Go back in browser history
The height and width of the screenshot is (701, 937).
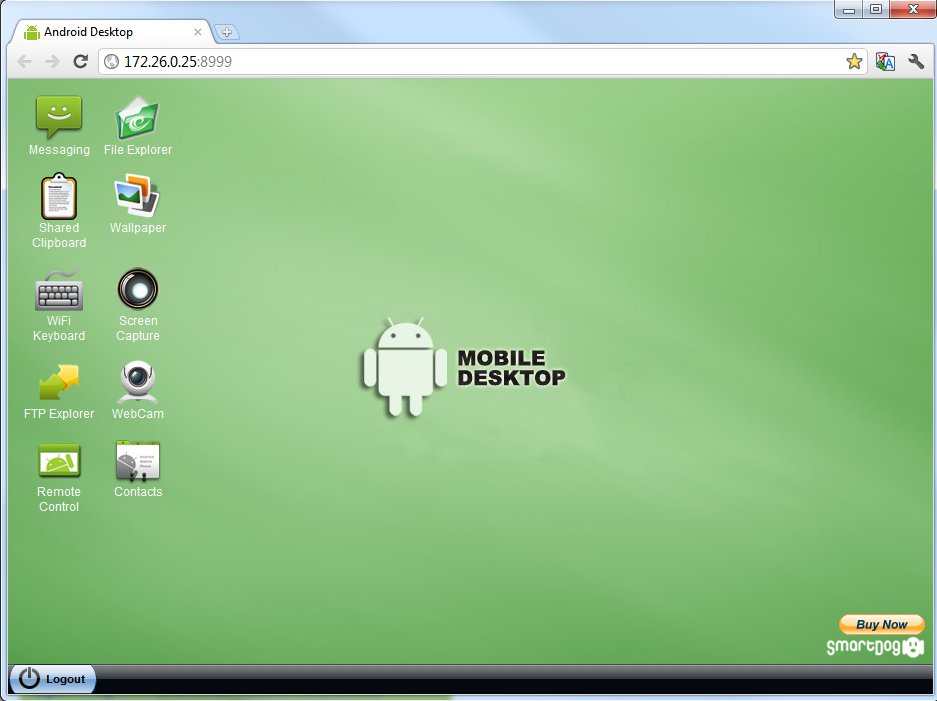point(25,61)
